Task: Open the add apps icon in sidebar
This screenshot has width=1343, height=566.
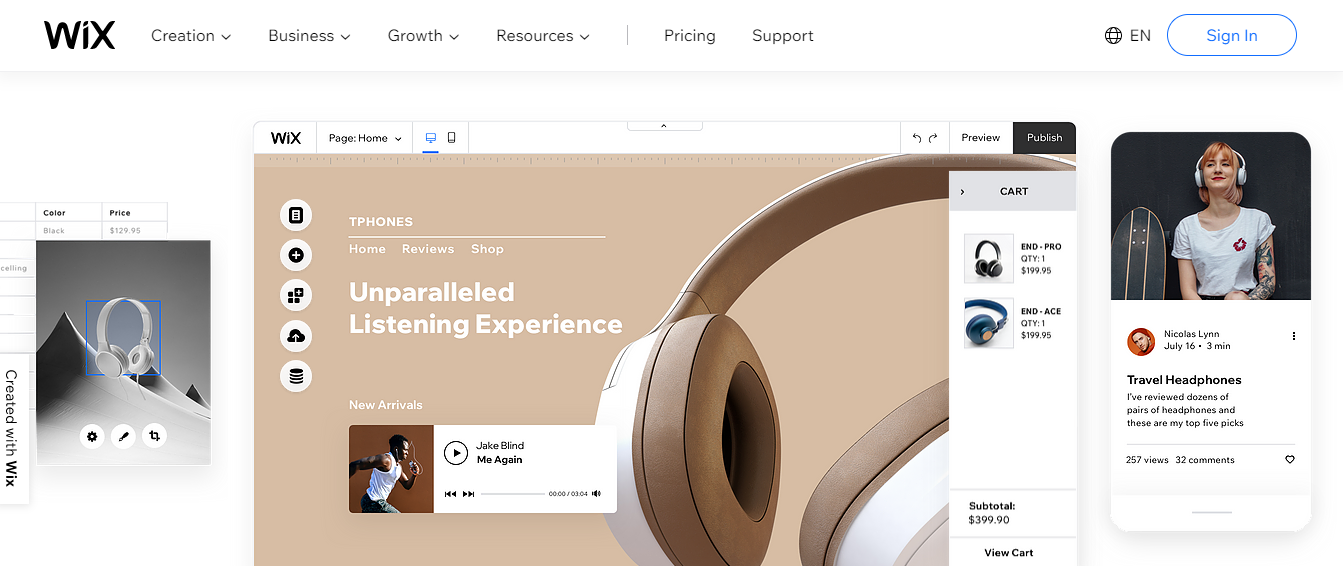Action: [296, 295]
